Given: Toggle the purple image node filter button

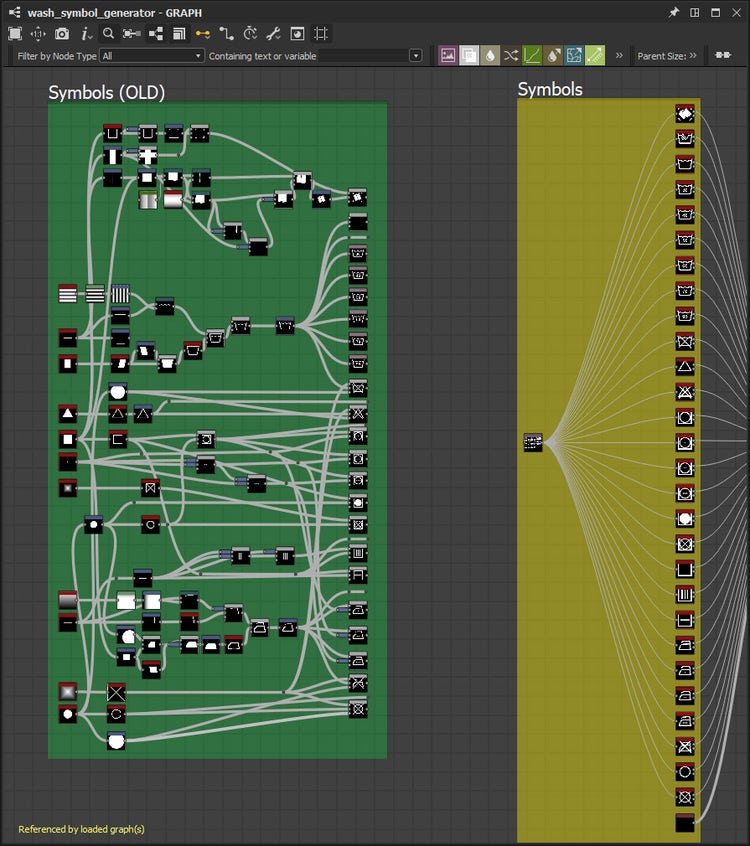Looking at the screenshot, I should point(448,56).
